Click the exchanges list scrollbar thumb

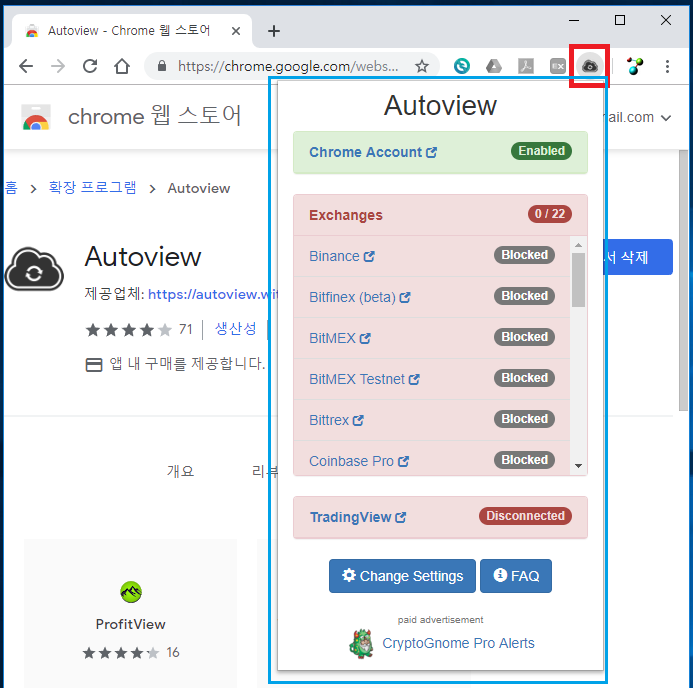click(x=579, y=280)
